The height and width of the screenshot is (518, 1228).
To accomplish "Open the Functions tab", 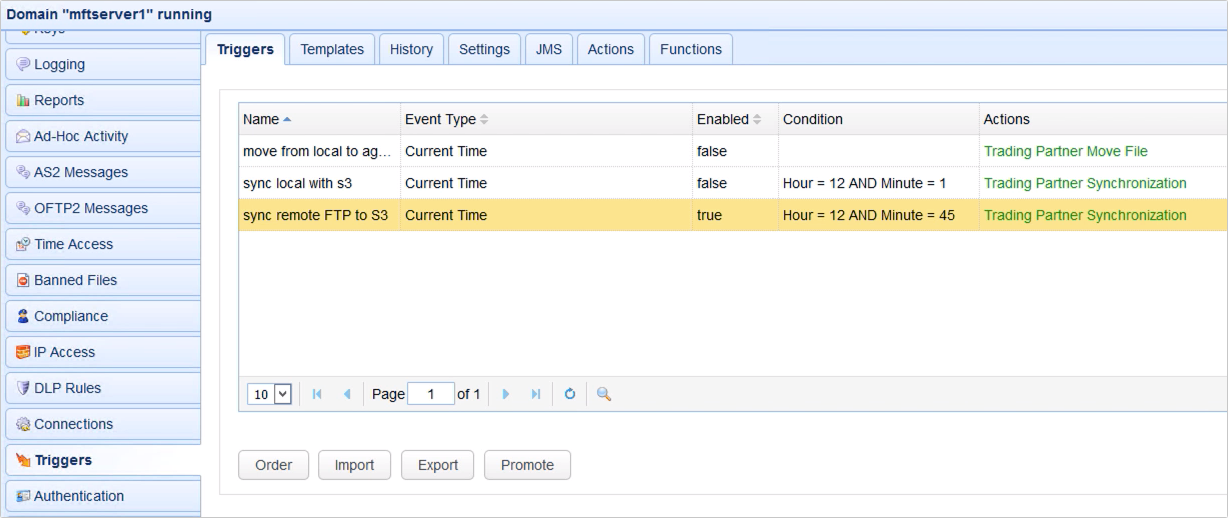I will 690,49.
